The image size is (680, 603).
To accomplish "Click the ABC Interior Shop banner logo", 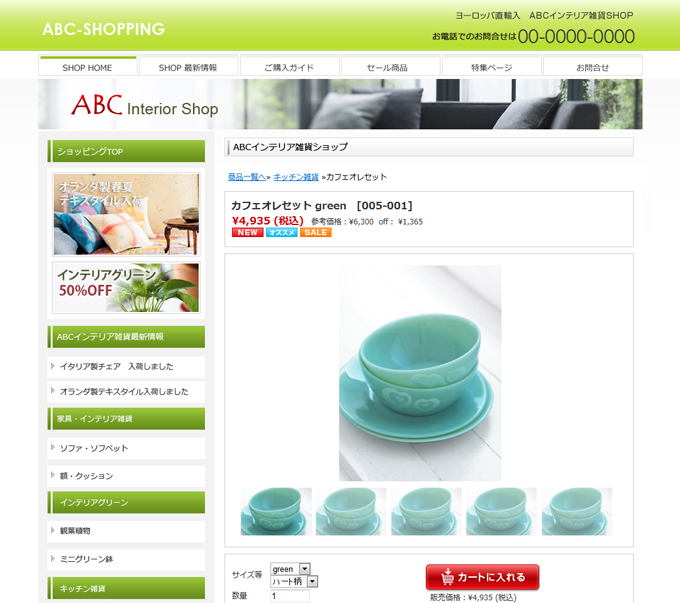I will pyautogui.click(x=144, y=105).
